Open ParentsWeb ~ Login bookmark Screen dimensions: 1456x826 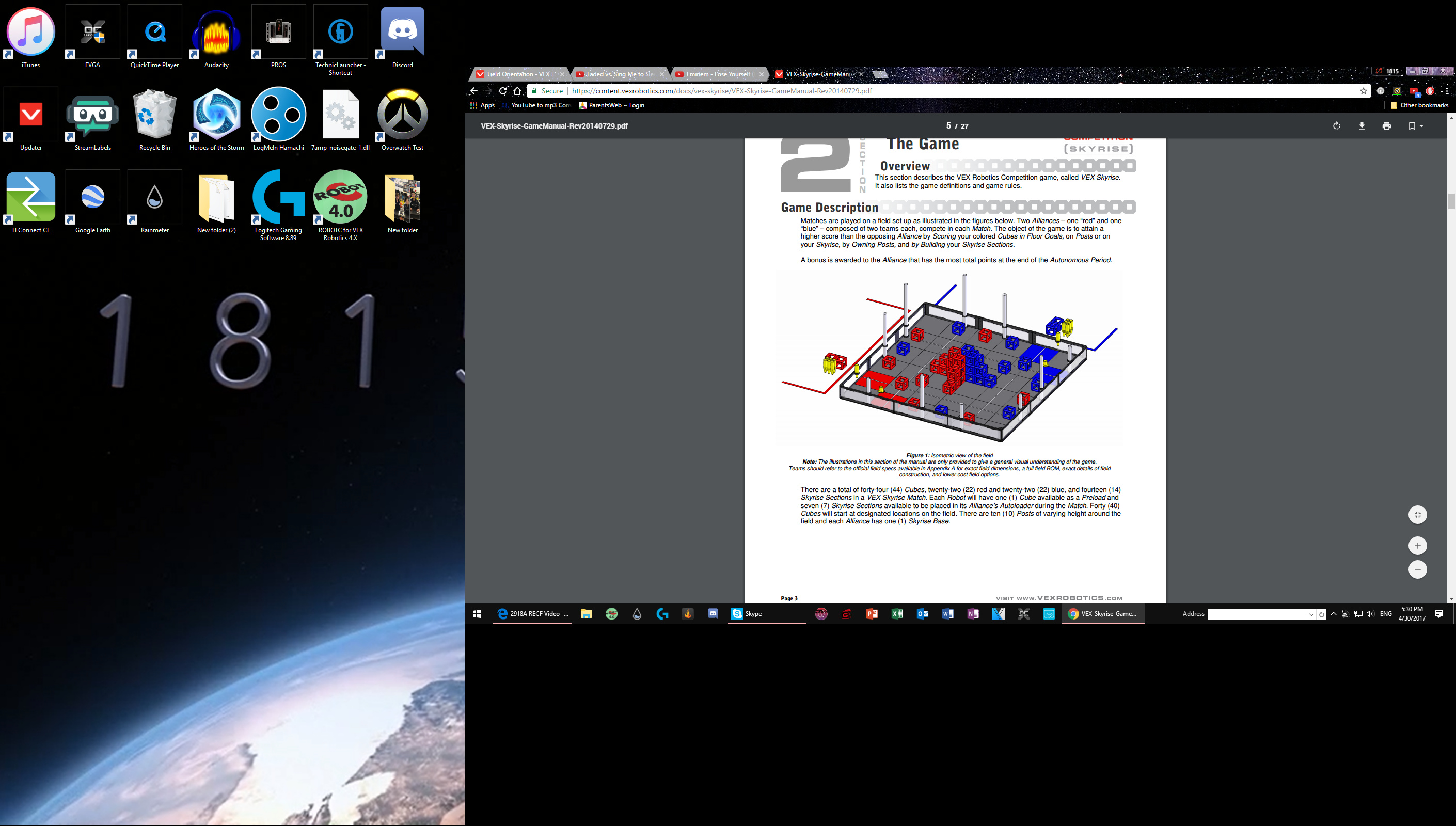coord(611,105)
